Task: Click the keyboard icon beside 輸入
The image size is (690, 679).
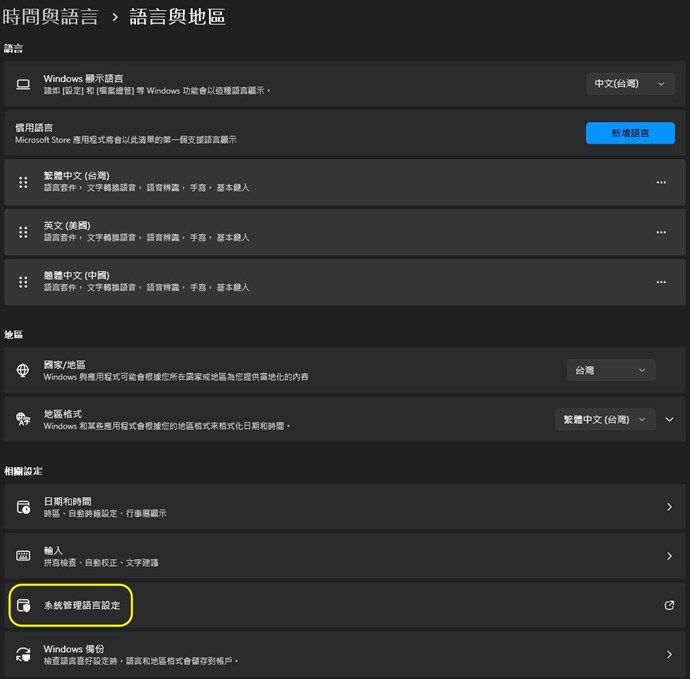Action: tap(23, 556)
